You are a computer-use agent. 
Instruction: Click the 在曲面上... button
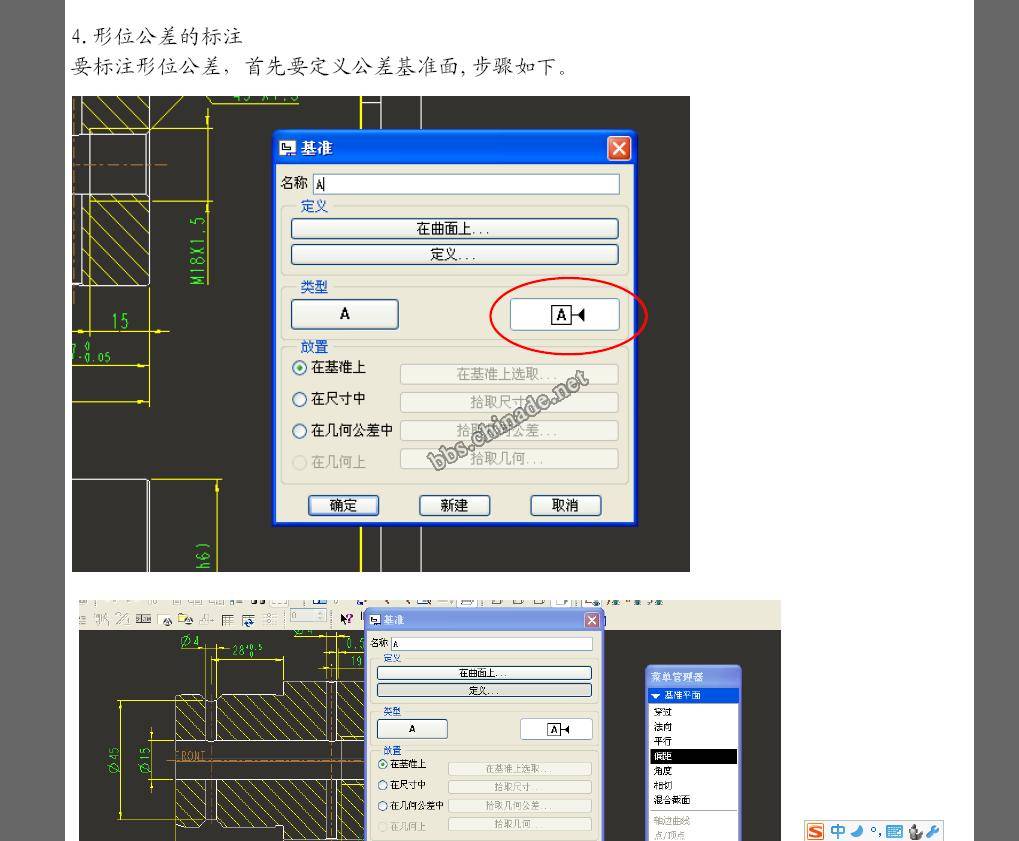pyautogui.click(x=454, y=229)
